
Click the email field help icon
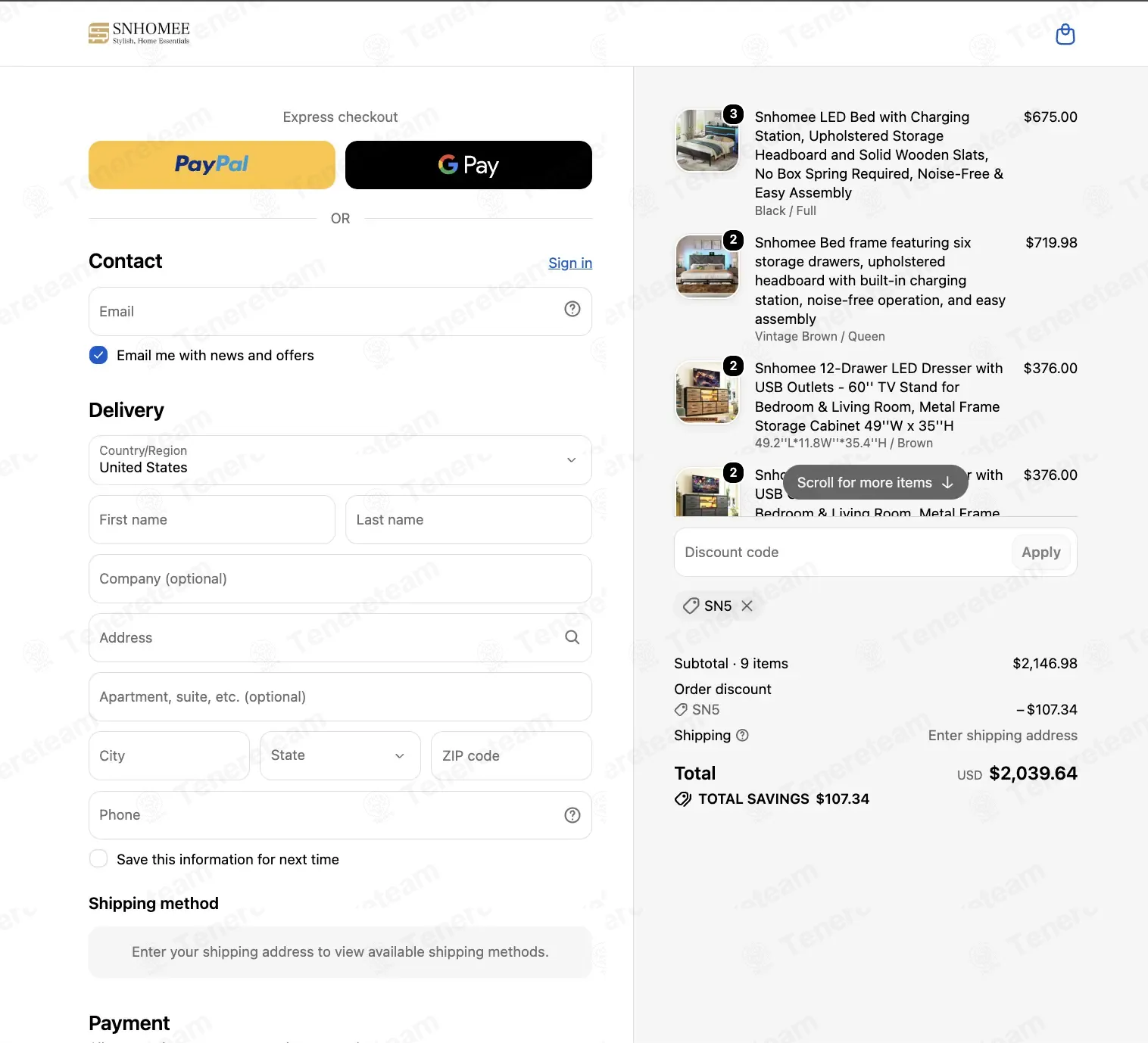click(x=572, y=309)
